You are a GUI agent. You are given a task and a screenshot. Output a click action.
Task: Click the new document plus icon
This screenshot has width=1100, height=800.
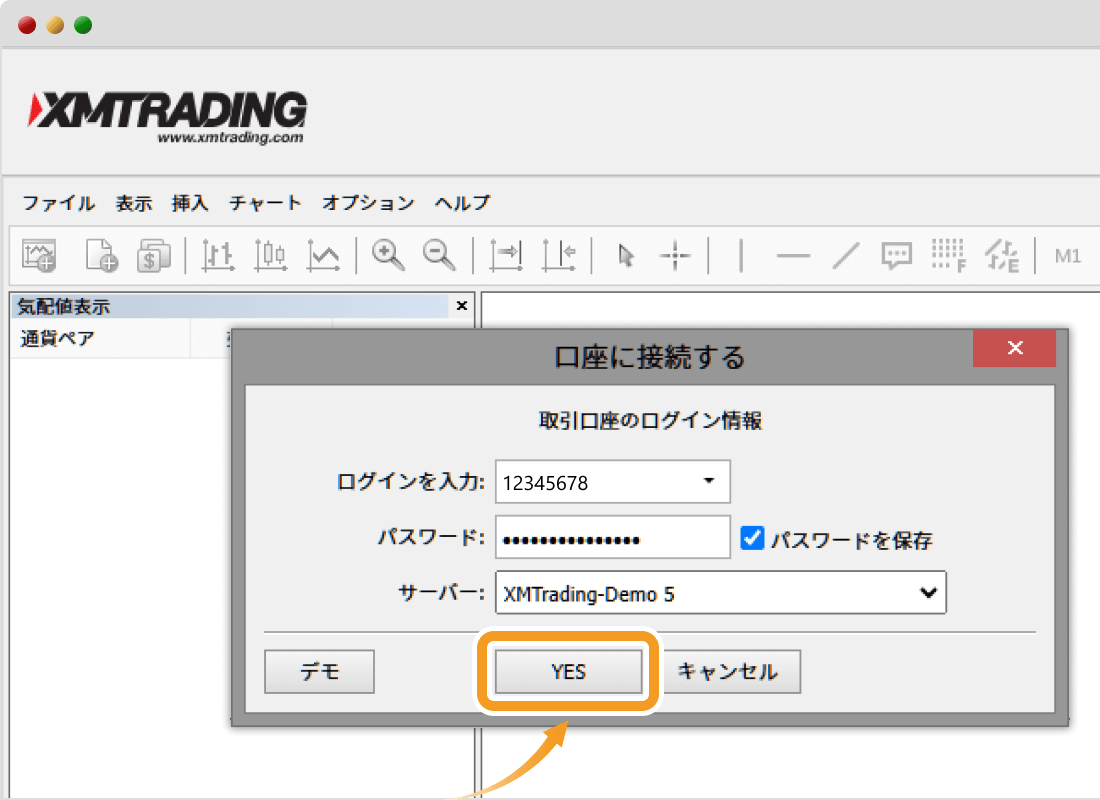pyautogui.click(x=101, y=255)
